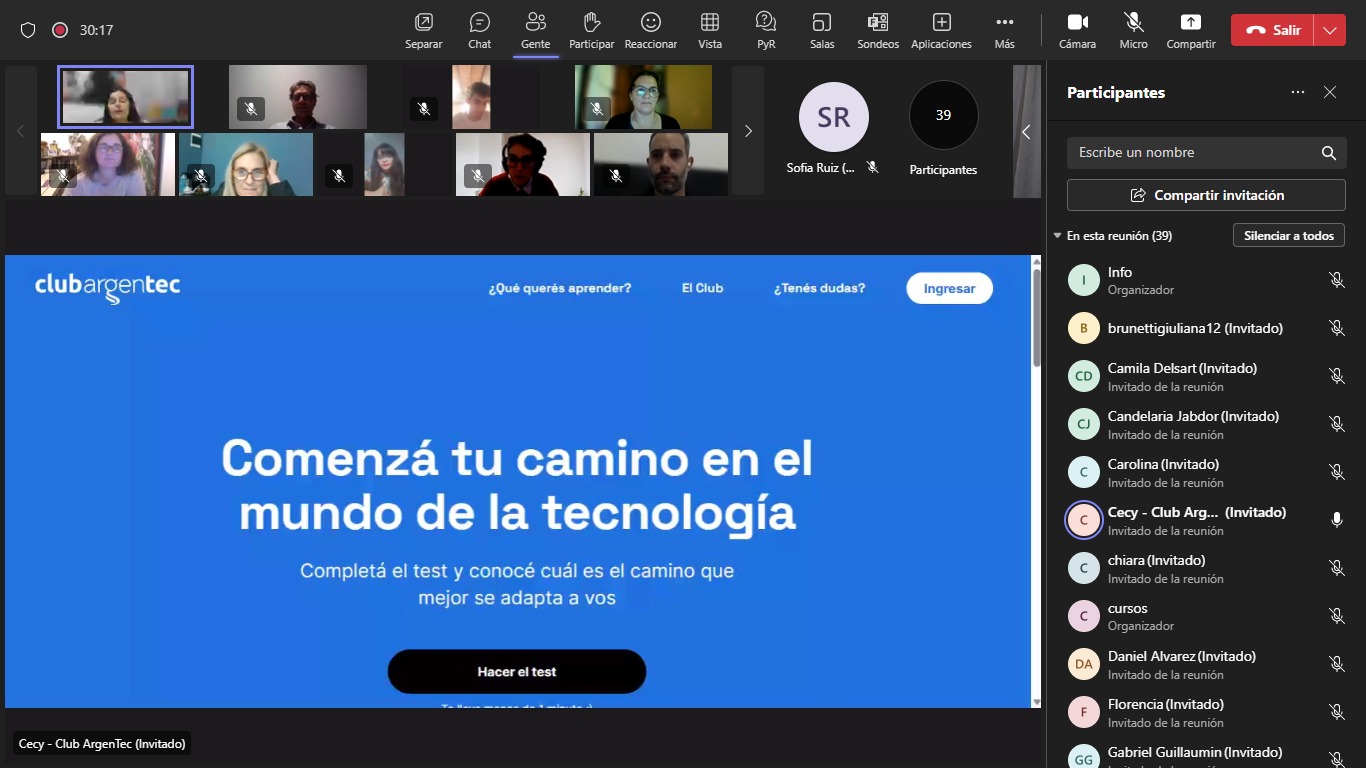Open the Reaccionar emoji menu

coord(651,30)
